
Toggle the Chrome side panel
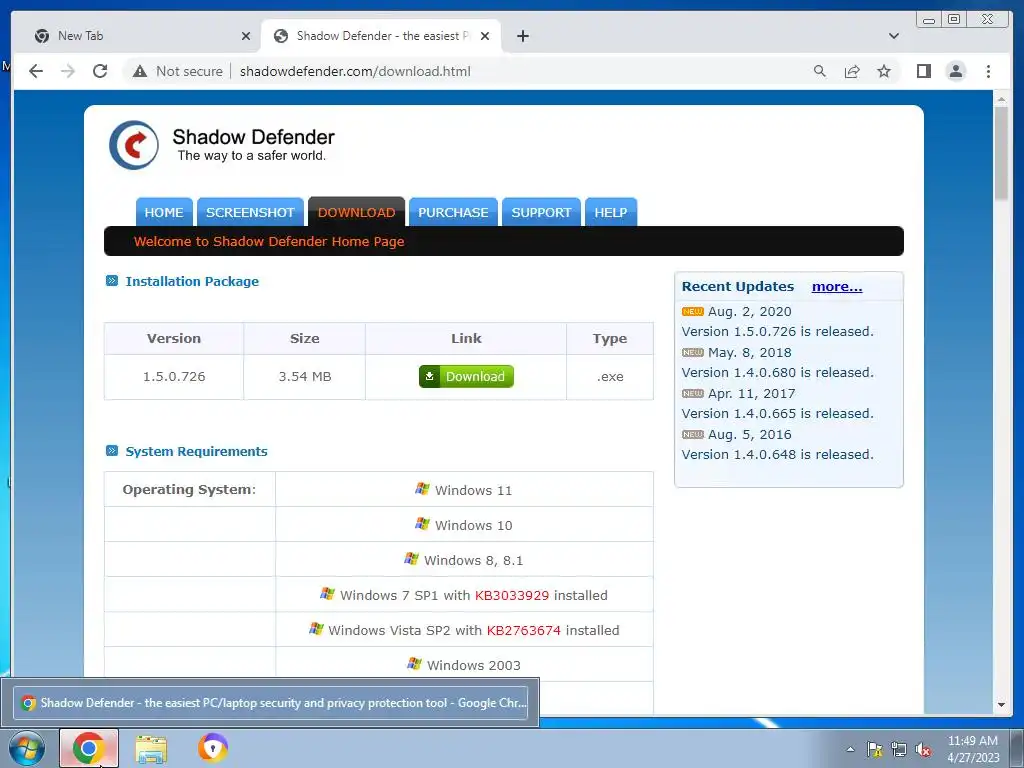coord(923,71)
